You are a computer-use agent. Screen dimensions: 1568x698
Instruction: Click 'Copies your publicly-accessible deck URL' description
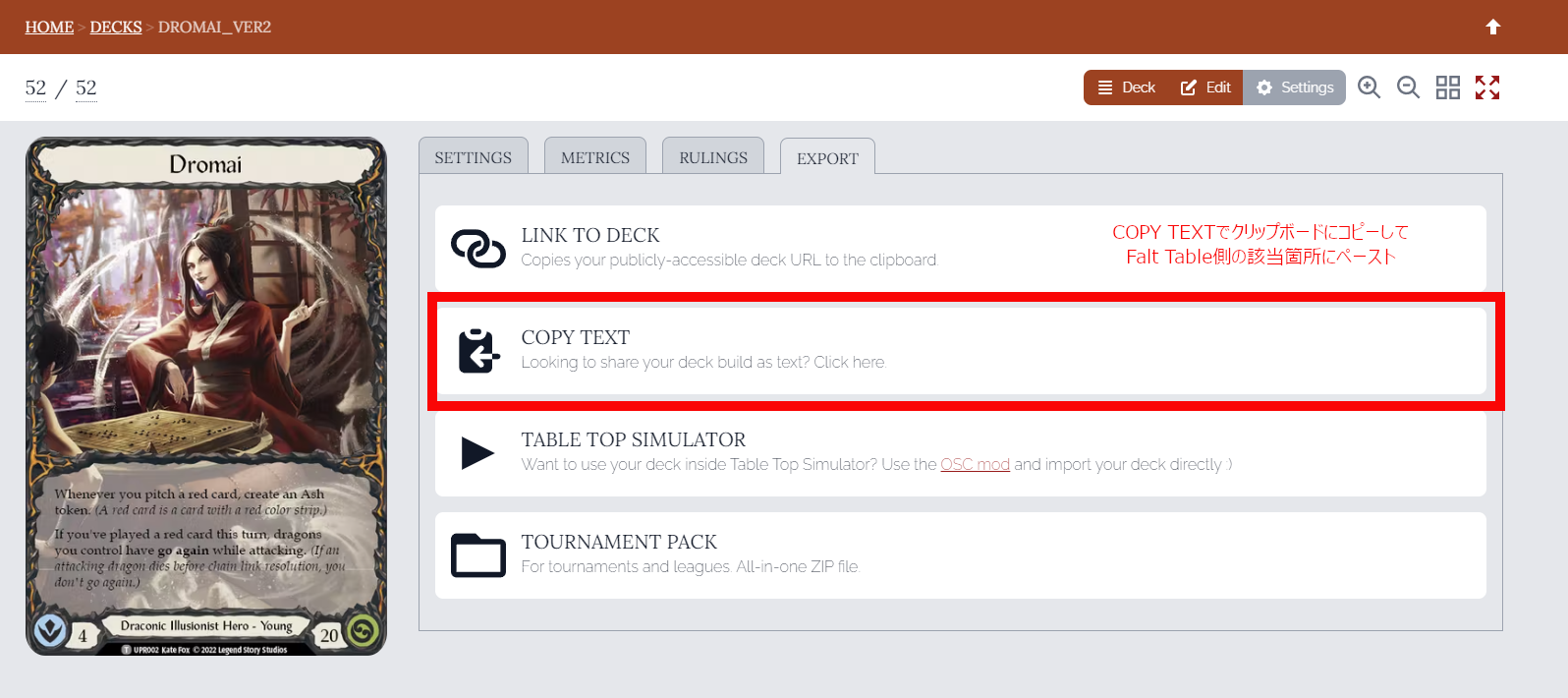pos(730,260)
